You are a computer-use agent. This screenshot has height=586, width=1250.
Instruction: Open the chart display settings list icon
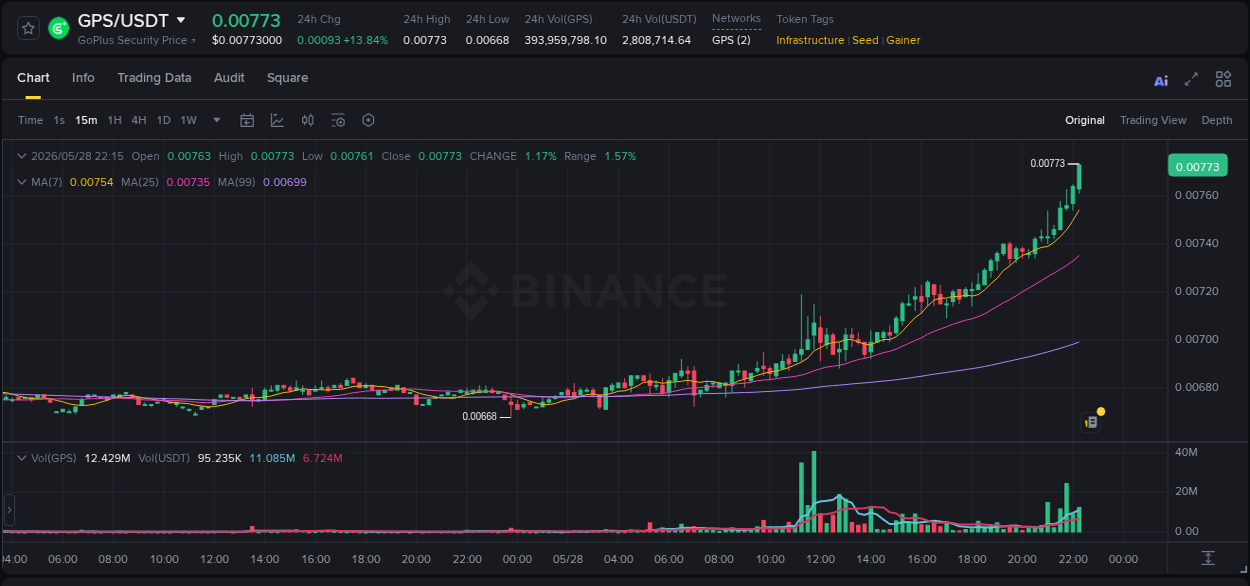[338, 120]
